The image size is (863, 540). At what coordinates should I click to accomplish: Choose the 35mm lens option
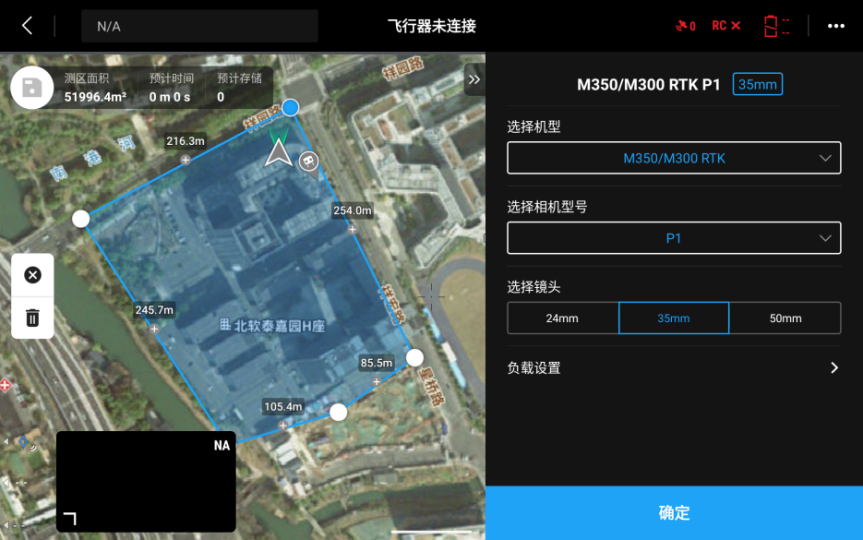pyautogui.click(x=674, y=318)
